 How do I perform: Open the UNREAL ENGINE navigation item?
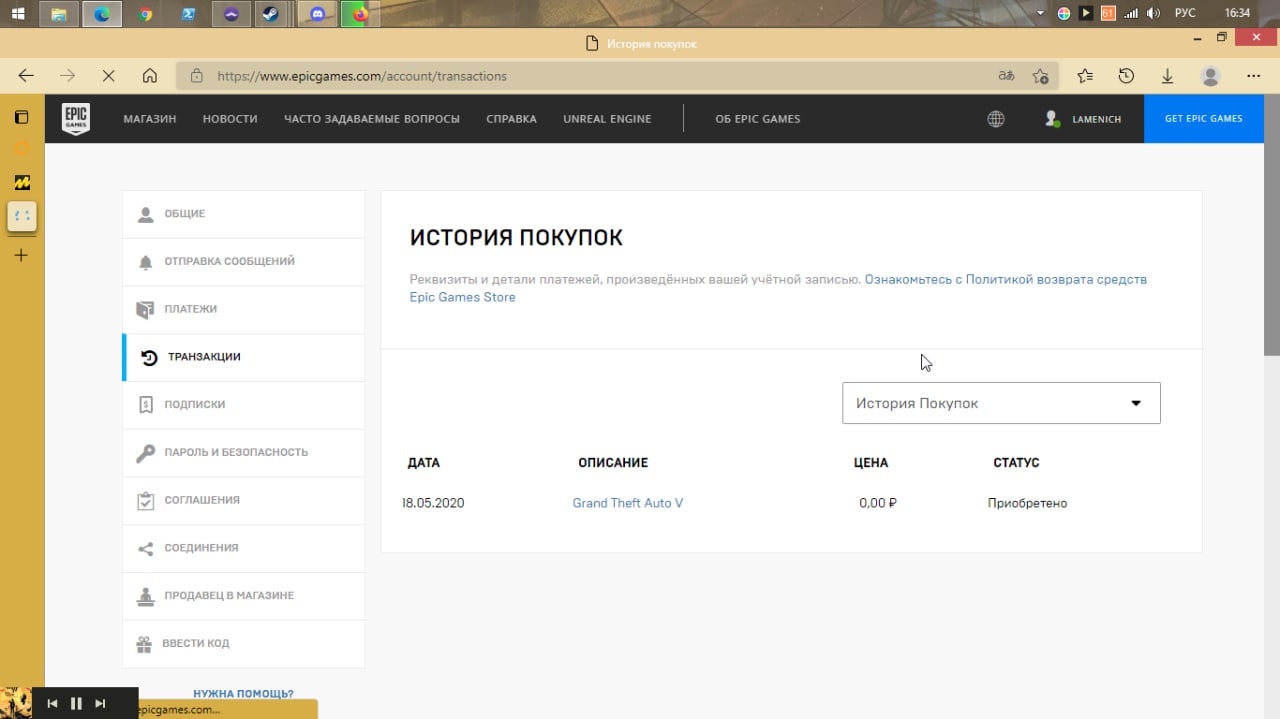(607, 119)
